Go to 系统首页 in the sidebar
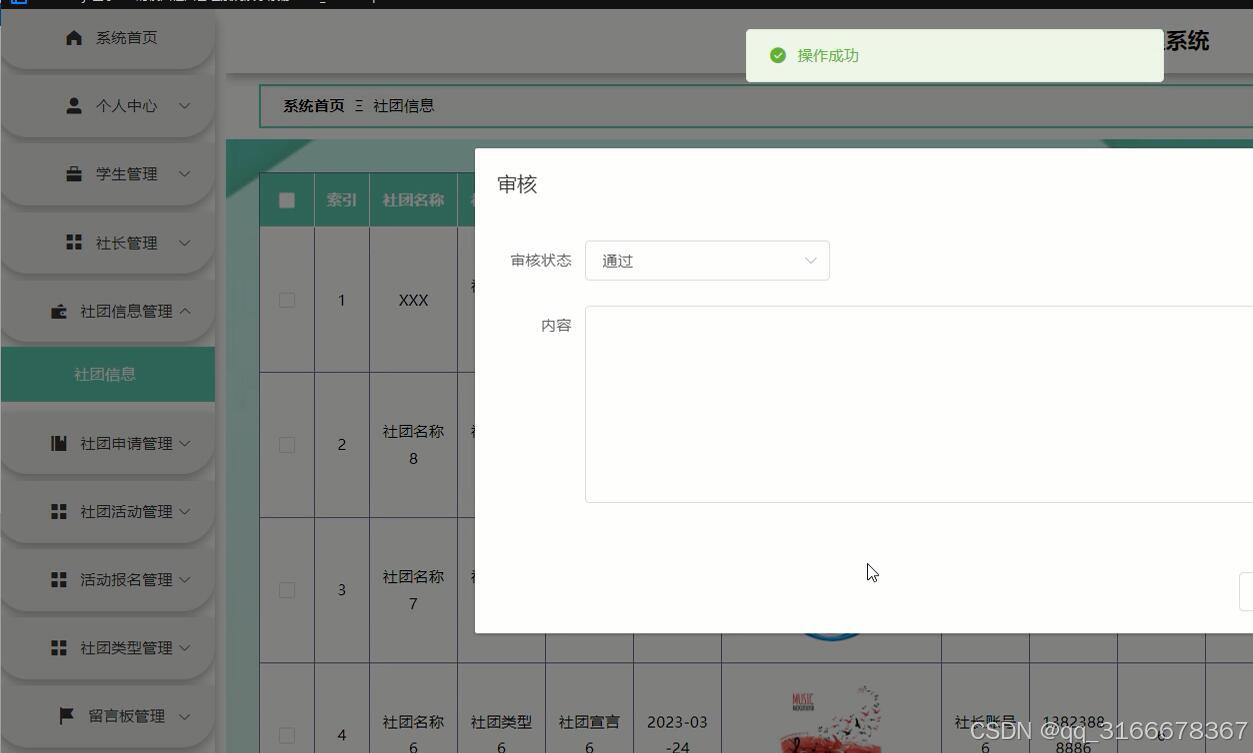The width and height of the screenshot is (1253, 753). point(108,38)
